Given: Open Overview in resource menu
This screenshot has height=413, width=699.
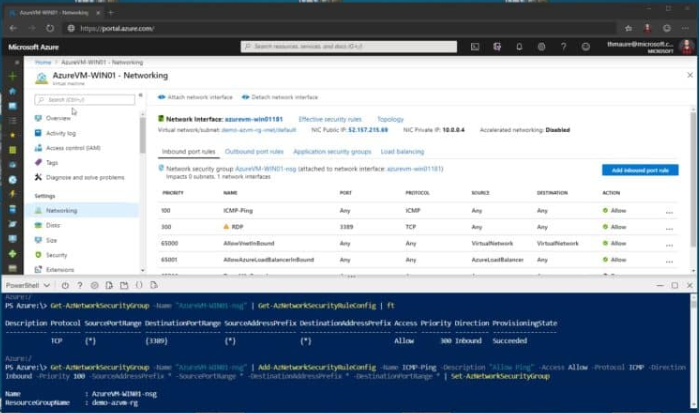Looking at the screenshot, I should pyautogui.click(x=58, y=118).
